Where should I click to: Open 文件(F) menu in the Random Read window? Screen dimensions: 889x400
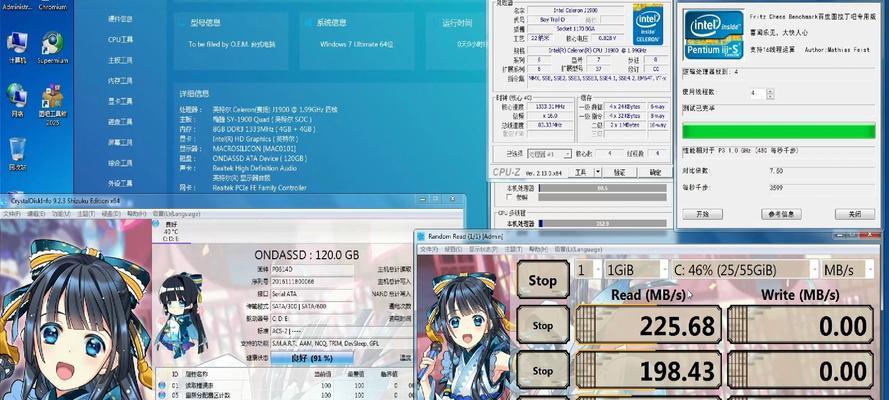[x=429, y=249]
